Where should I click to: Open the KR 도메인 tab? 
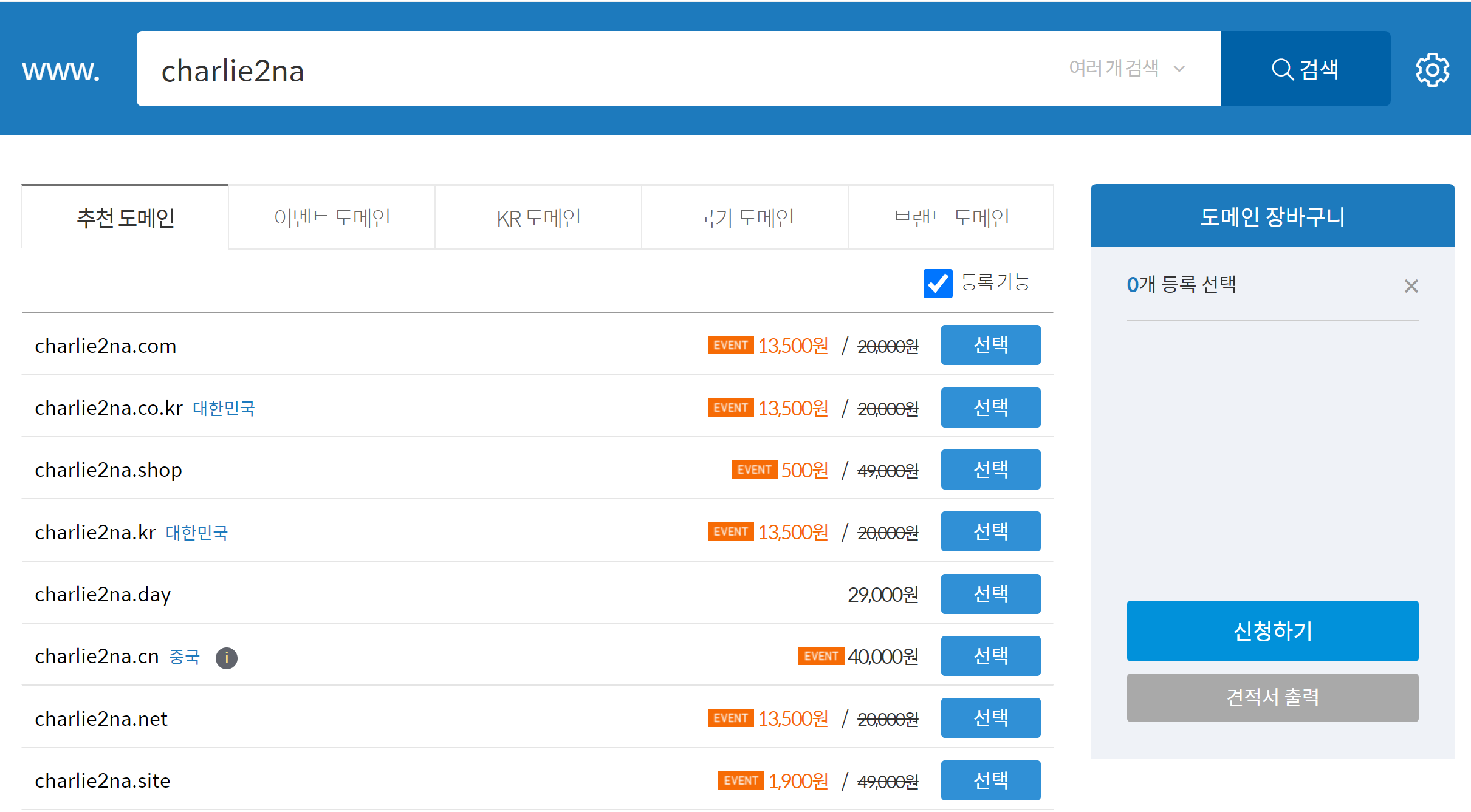coord(538,217)
